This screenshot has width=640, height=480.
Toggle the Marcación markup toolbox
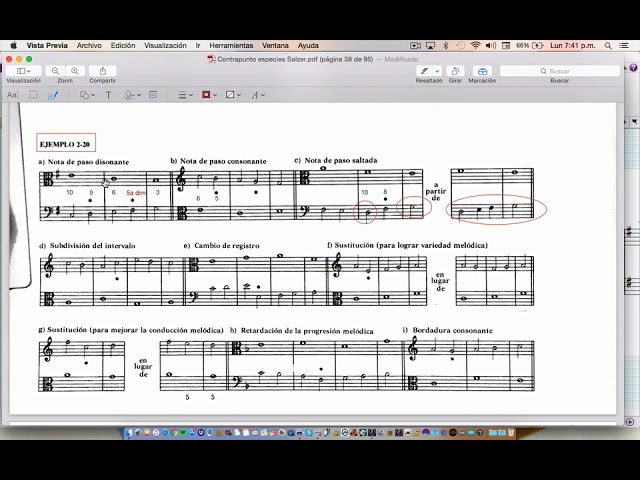click(x=482, y=71)
